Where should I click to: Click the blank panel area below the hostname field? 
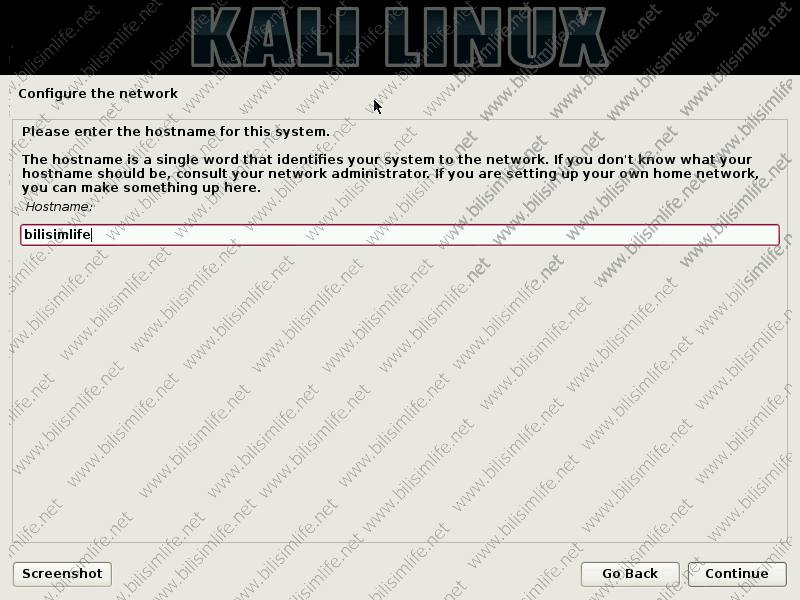click(400, 393)
